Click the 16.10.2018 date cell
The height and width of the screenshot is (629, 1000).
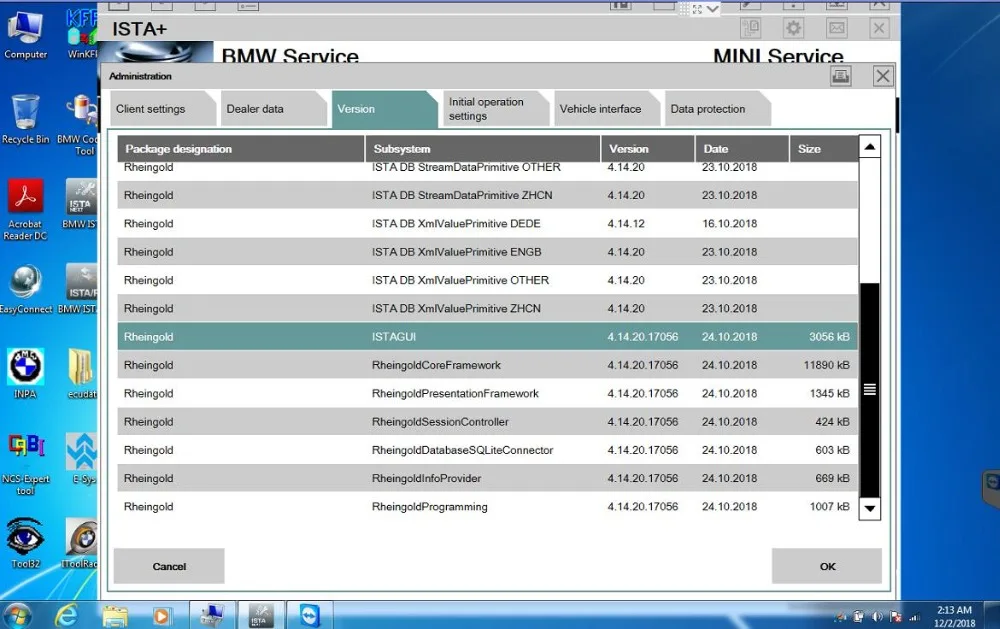pyautogui.click(x=730, y=223)
